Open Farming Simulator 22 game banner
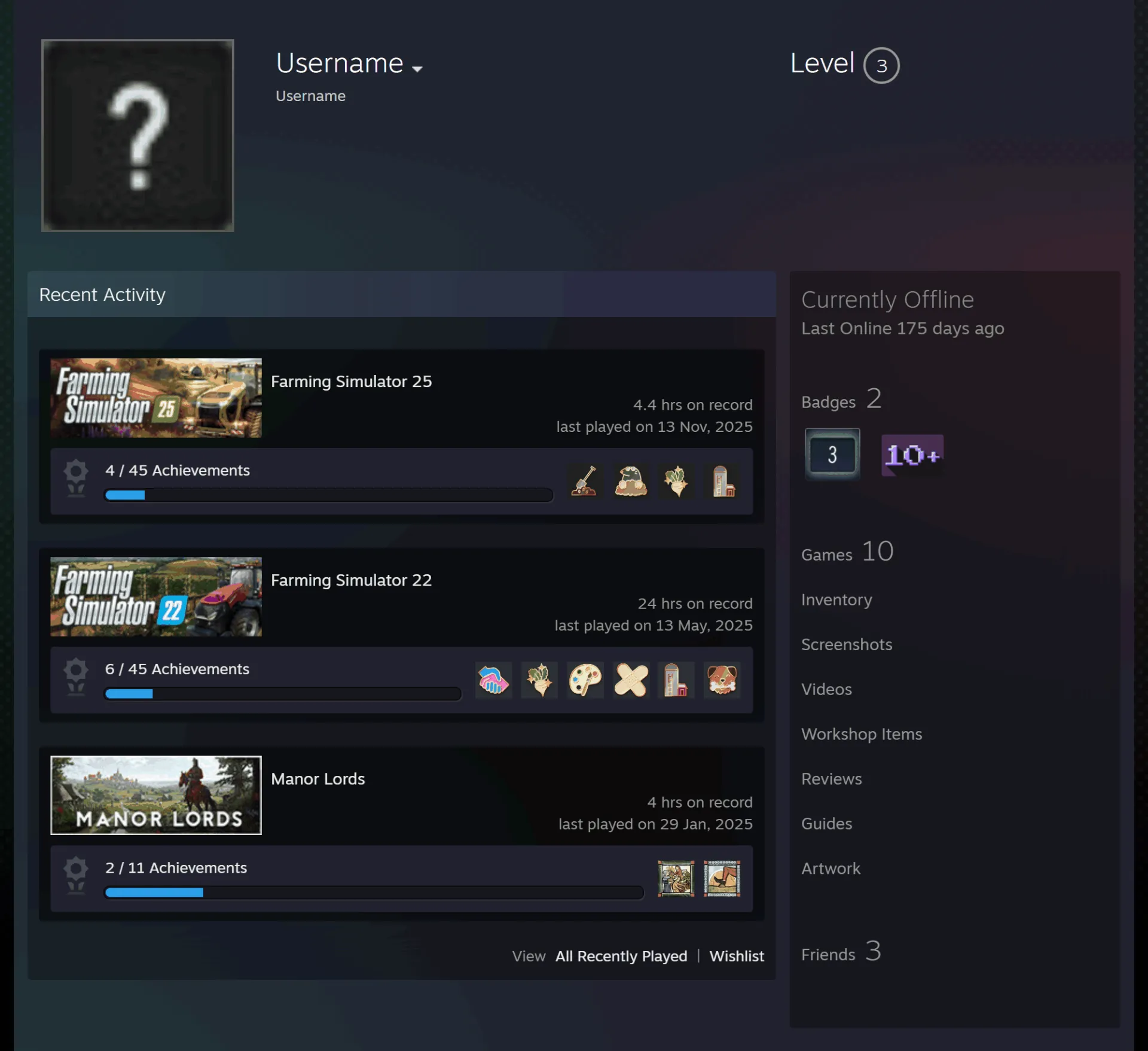The image size is (1148, 1051). coord(156,596)
